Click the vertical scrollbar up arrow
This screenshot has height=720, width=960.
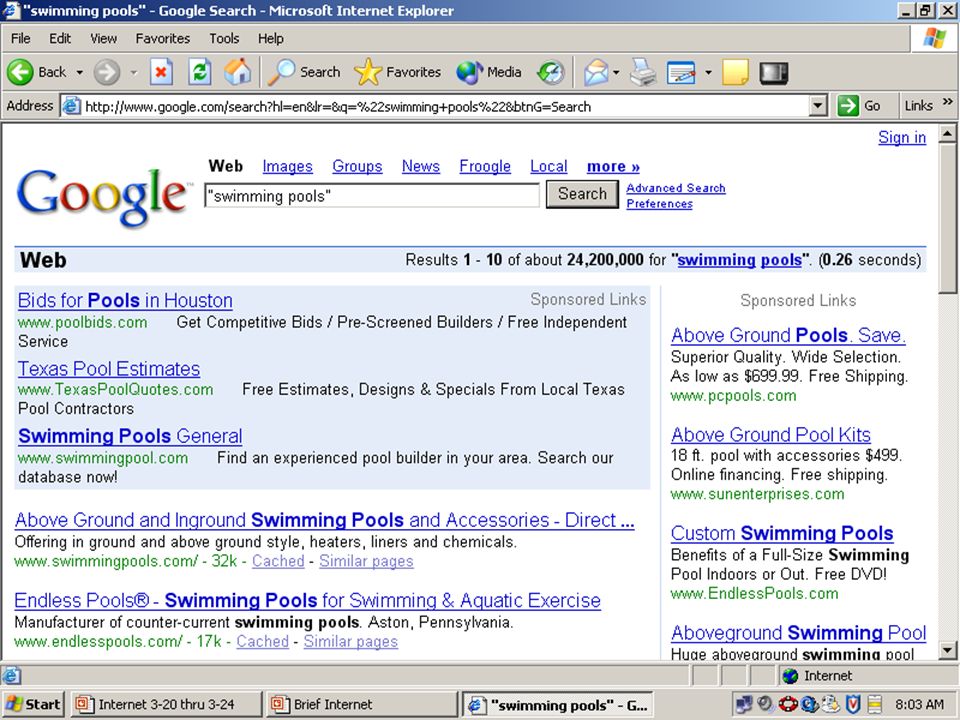(947, 133)
